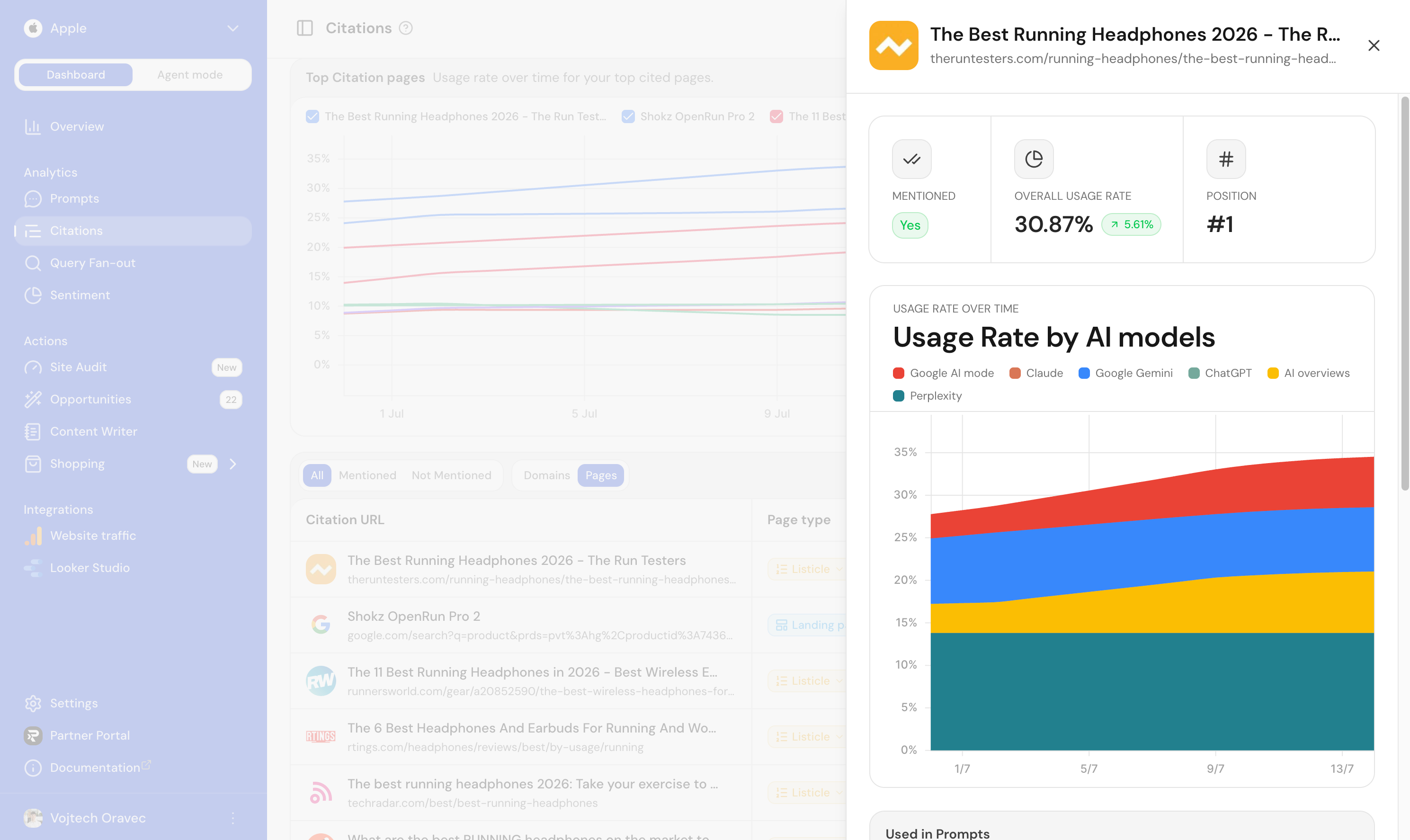This screenshot has height=840, width=1410.
Task: Open Website traffic analytics icon
Action: (x=33, y=536)
